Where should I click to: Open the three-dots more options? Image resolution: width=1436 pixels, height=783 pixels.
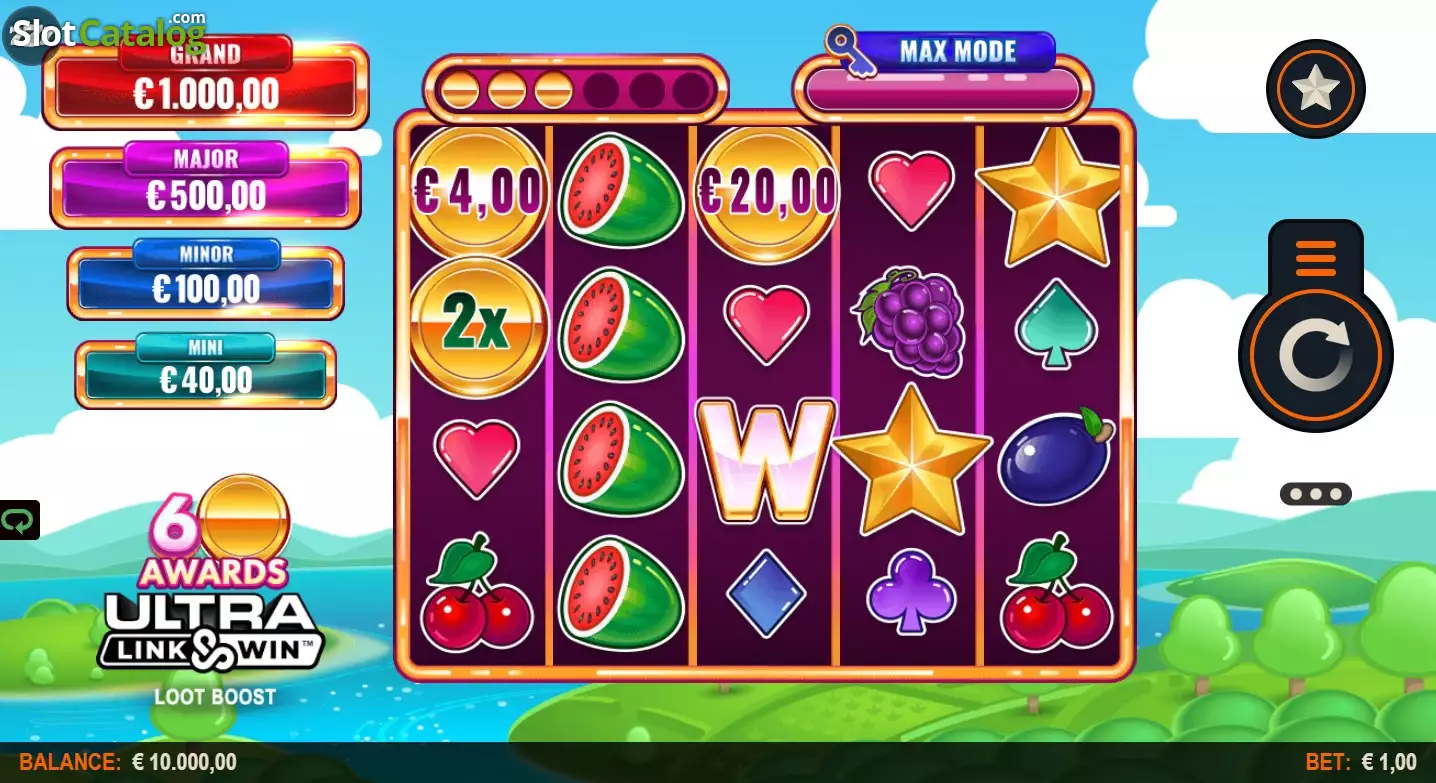coord(1315,494)
